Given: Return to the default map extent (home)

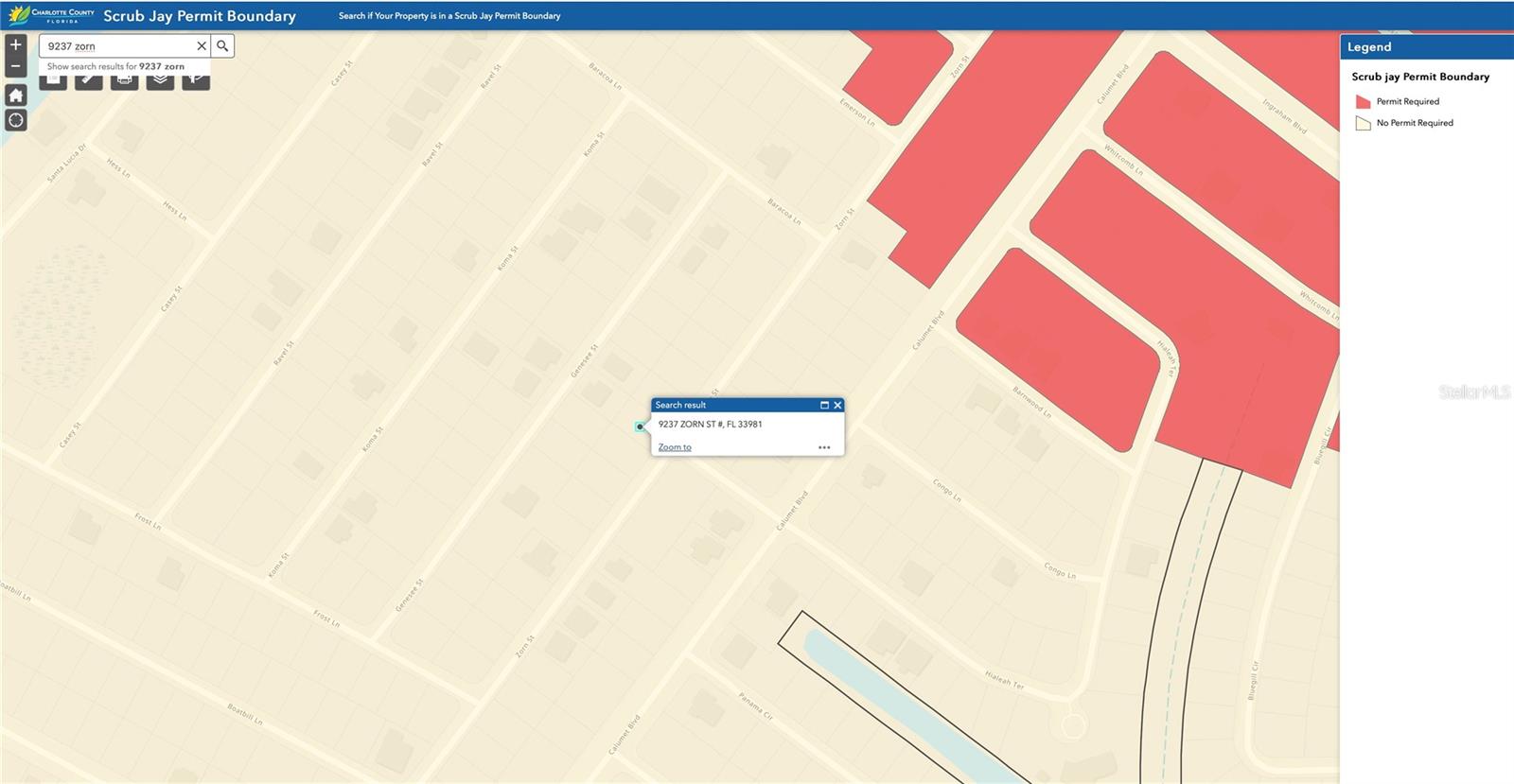Looking at the screenshot, I should (x=16, y=95).
